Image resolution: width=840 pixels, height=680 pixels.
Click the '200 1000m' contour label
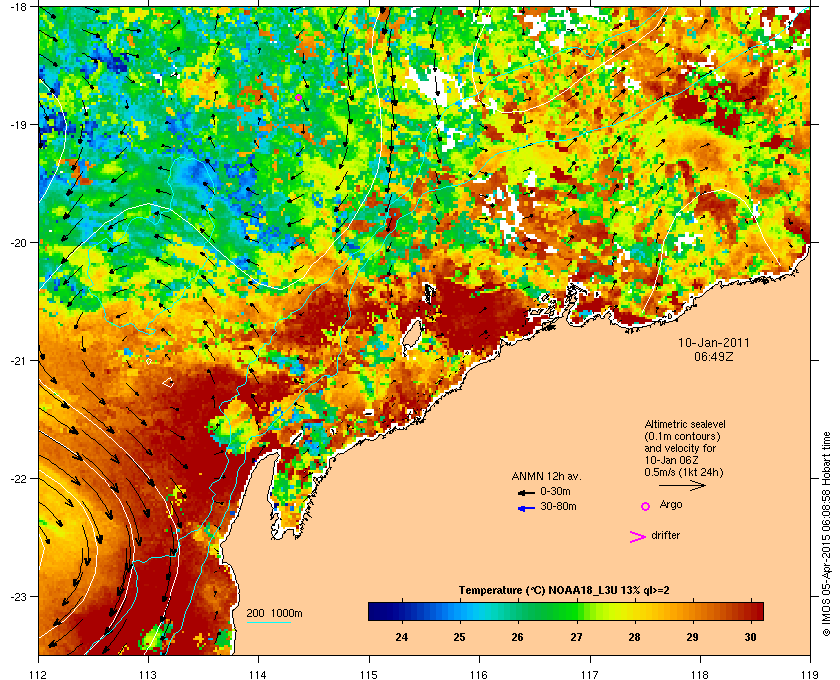tap(274, 614)
